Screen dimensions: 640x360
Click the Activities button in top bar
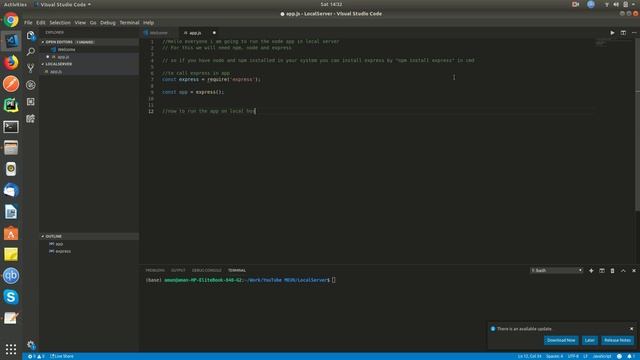click(x=15, y=4)
